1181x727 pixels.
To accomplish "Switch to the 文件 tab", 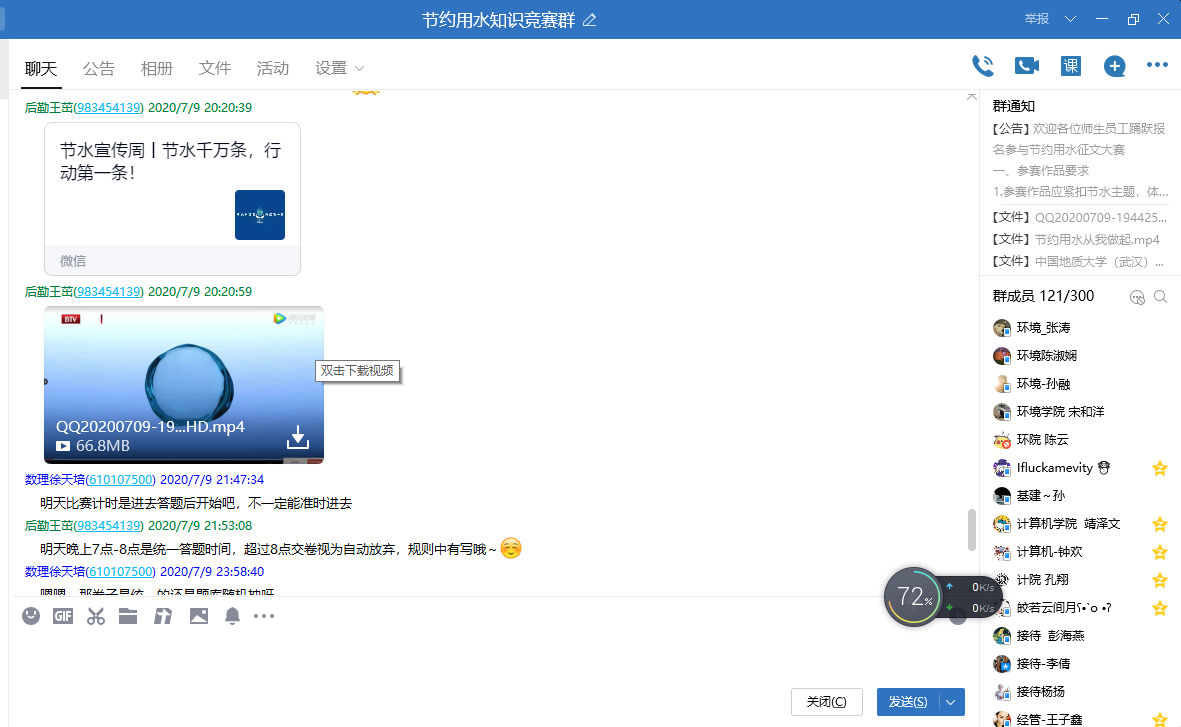I will 214,68.
